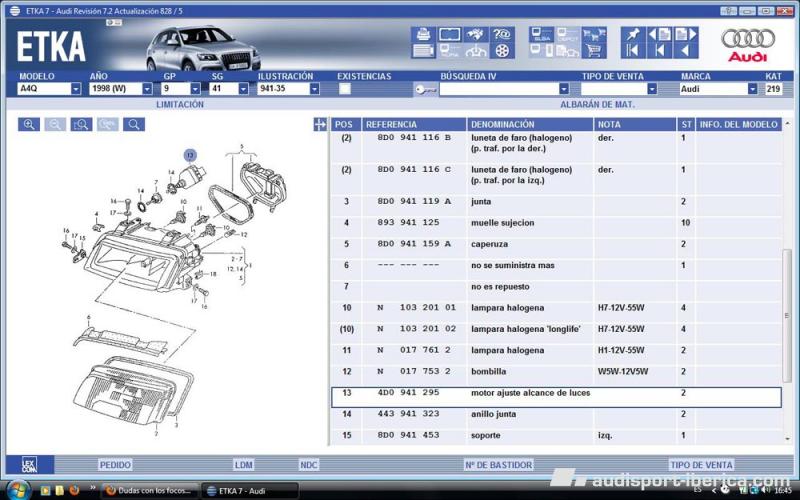Screen dimensions: 800x500
Task: Select the soporte izq. row
Action: (x=556, y=435)
